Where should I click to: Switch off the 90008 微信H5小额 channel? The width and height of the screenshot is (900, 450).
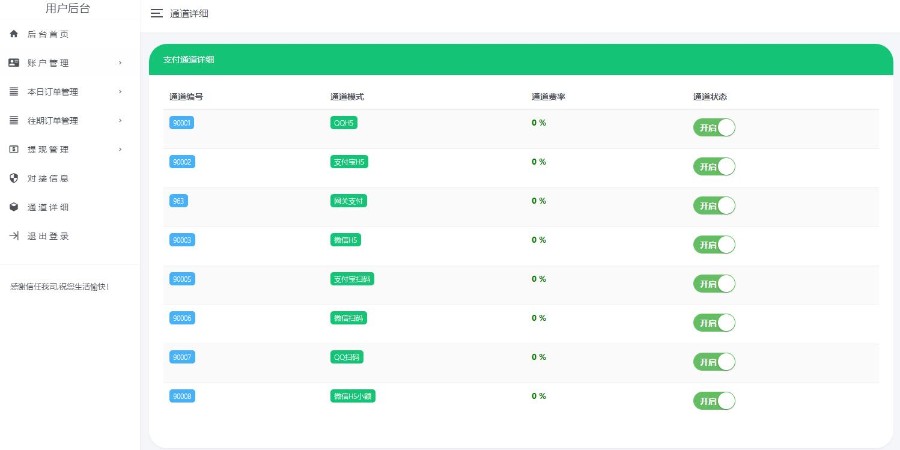(714, 401)
